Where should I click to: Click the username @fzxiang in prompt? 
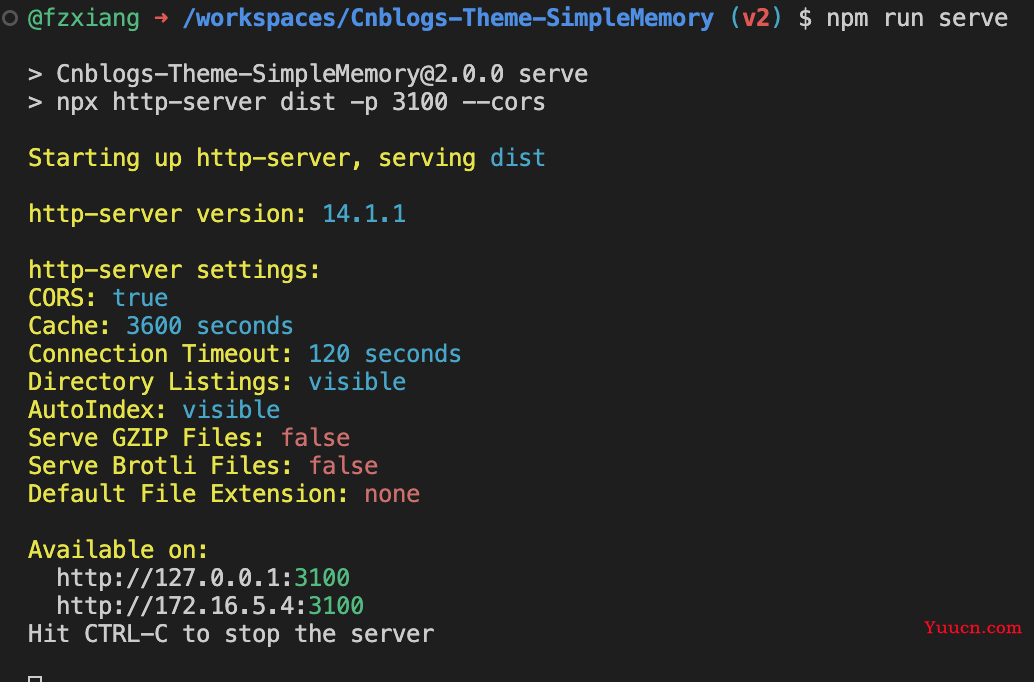(84, 18)
